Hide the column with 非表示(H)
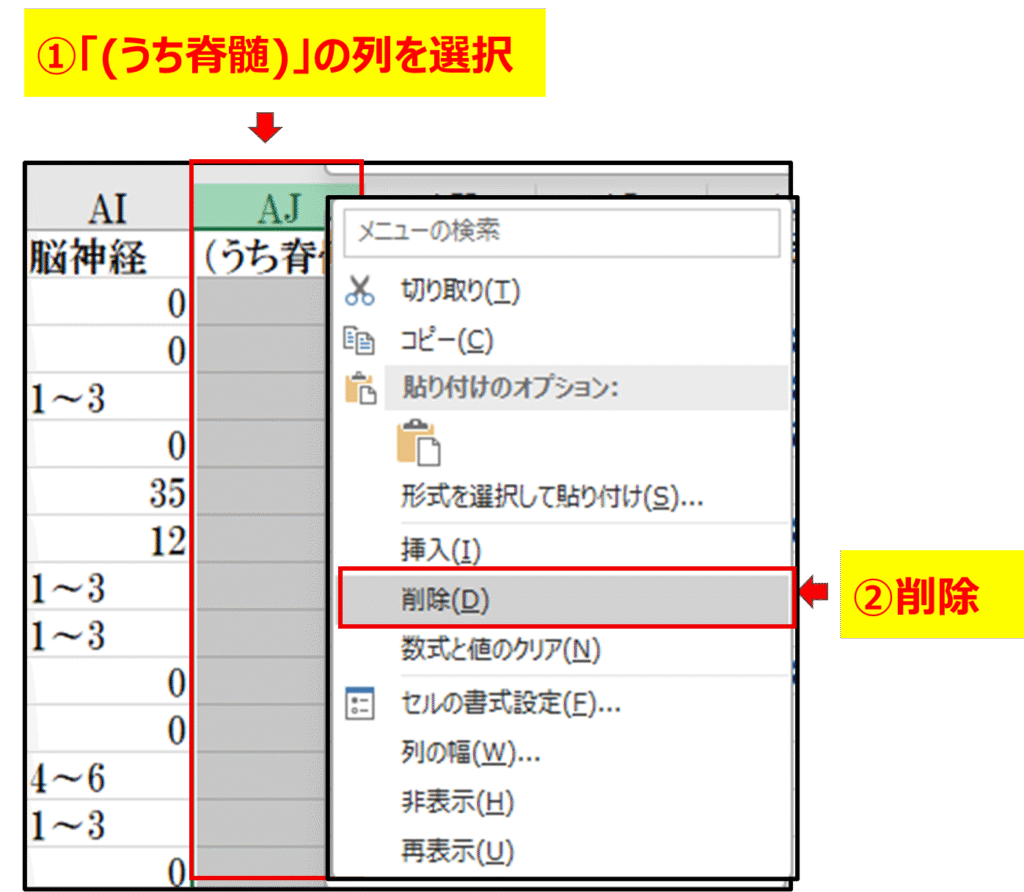 click(x=457, y=802)
